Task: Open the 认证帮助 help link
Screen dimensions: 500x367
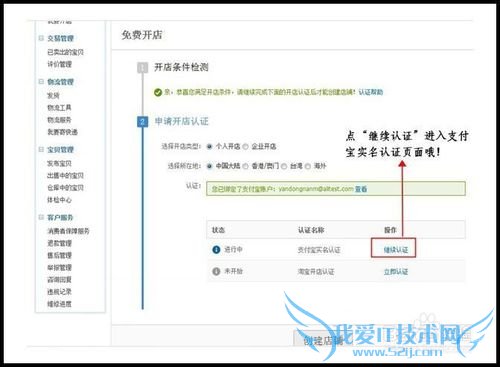Action: point(371,92)
